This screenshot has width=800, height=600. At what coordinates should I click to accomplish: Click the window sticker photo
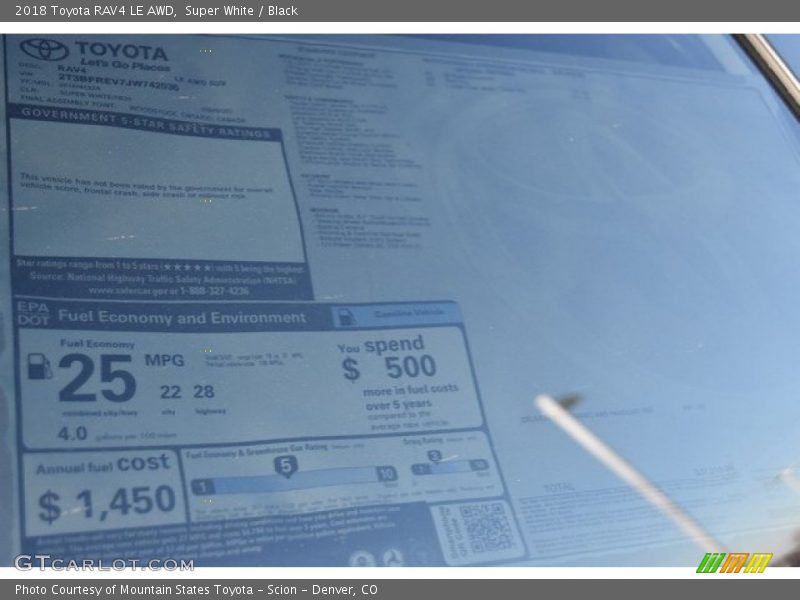pyautogui.click(x=400, y=300)
